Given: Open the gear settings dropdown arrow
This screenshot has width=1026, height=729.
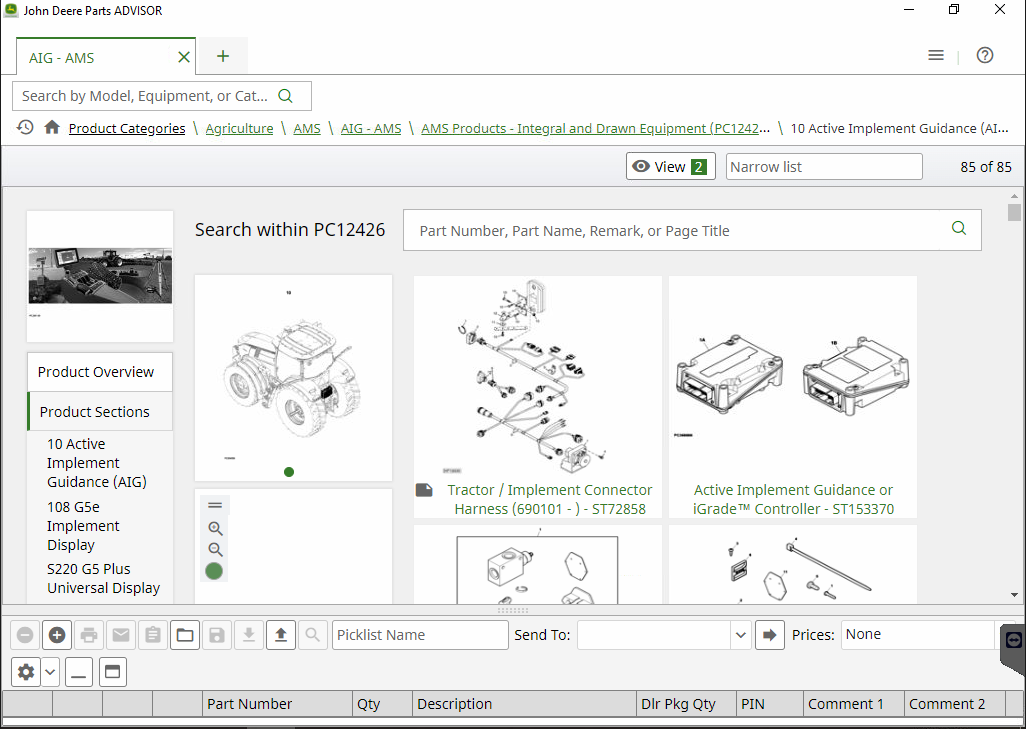Looking at the screenshot, I should pos(50,672).
